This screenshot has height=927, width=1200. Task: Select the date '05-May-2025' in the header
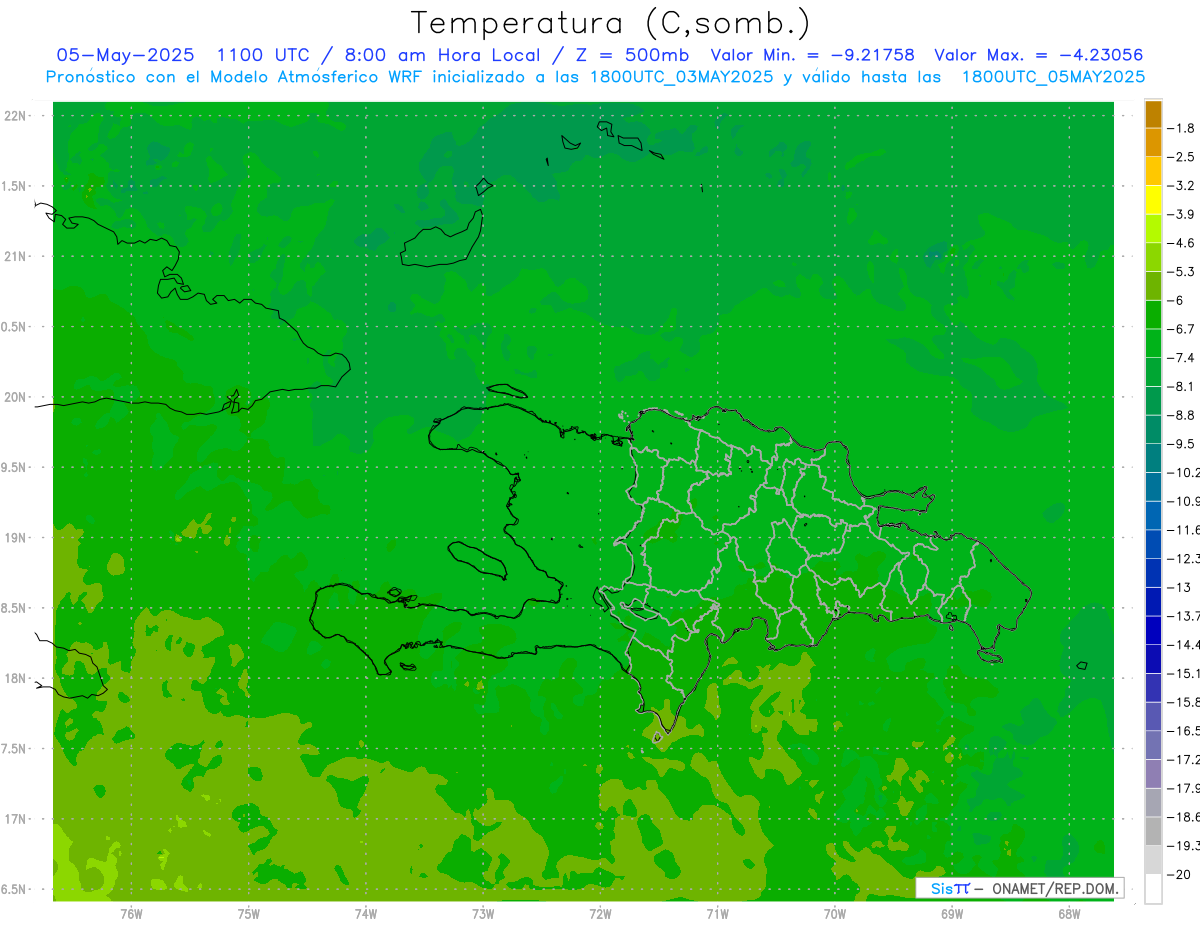(x=125, y=55)
